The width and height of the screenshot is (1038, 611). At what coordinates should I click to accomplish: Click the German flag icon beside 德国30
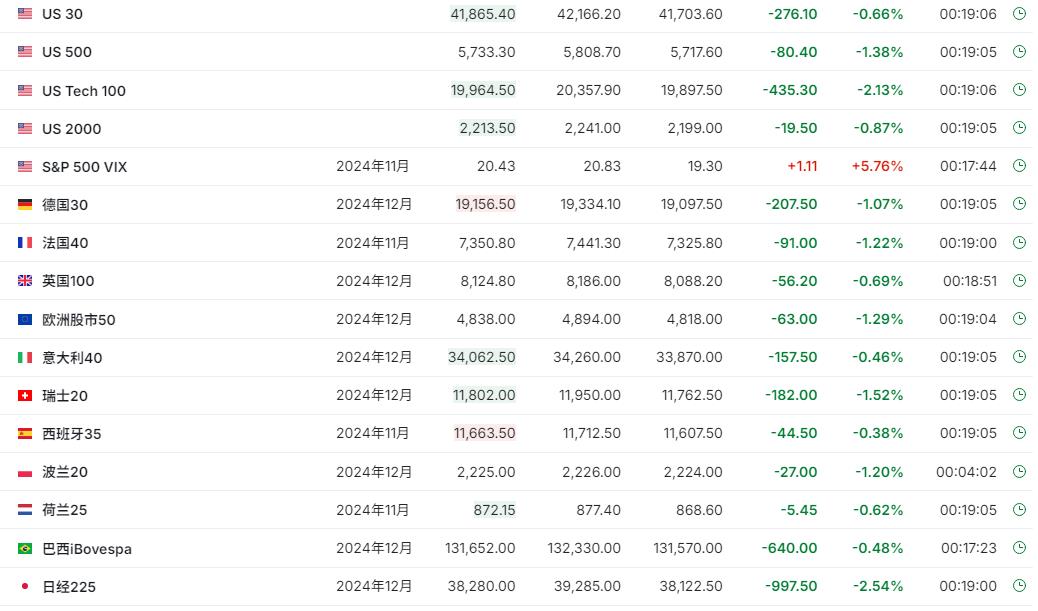[25, 205]
